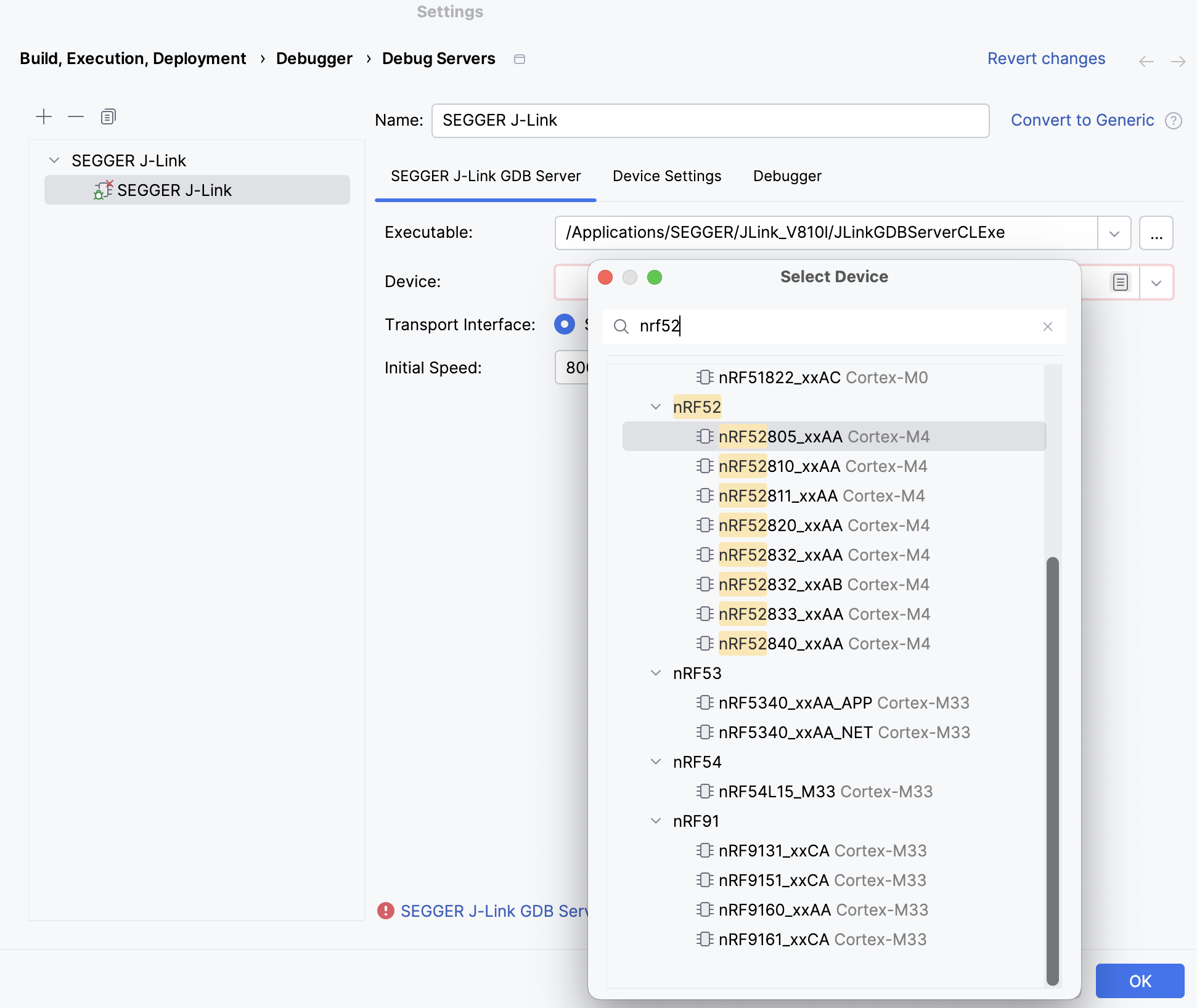Click the back navigation arrow near Revert changes

1146,61
